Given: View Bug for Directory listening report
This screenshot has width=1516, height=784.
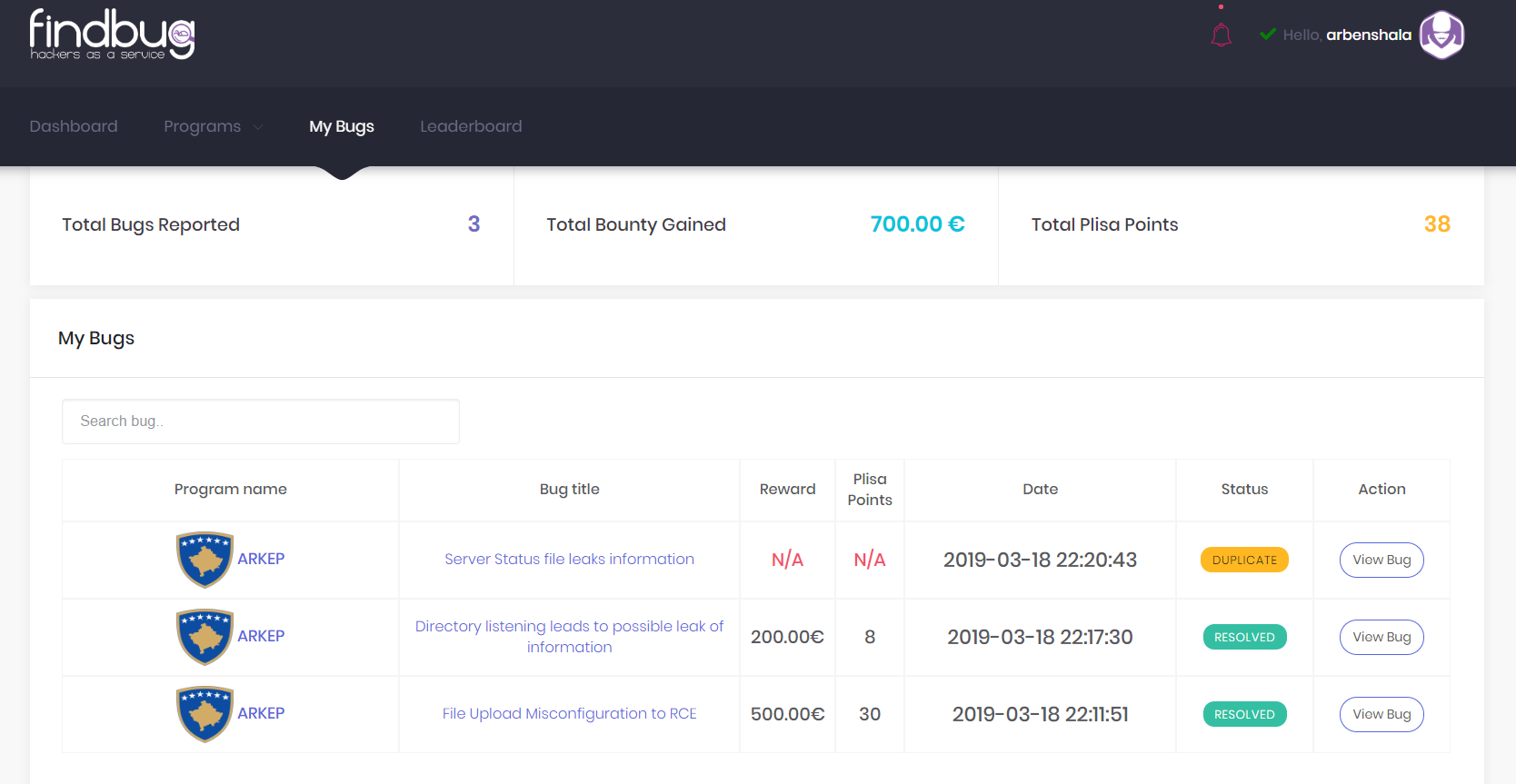Looking at the screenshot, I should click(1381, 637).
